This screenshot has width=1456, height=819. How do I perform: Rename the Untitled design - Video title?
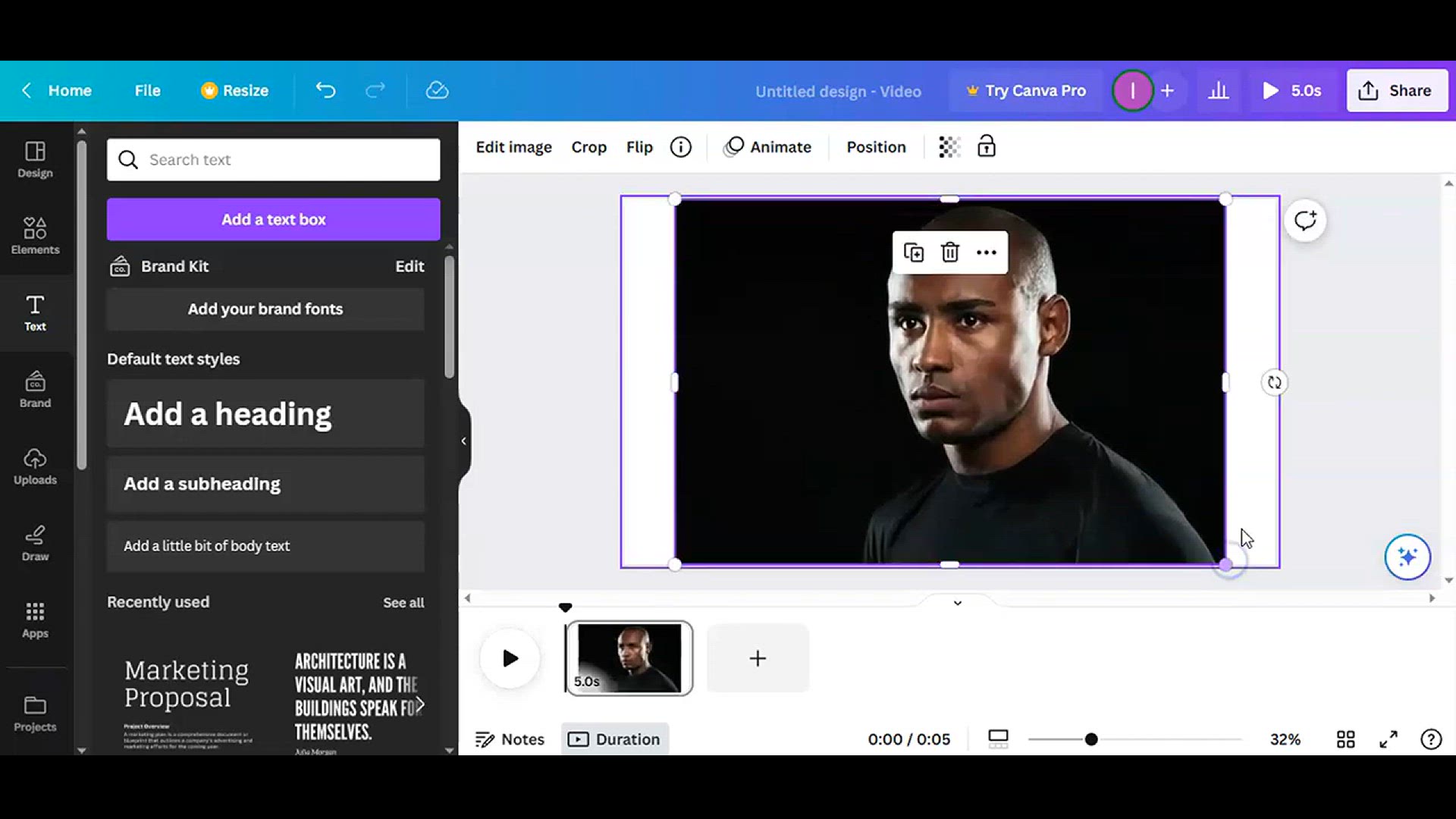pos(838,91)
